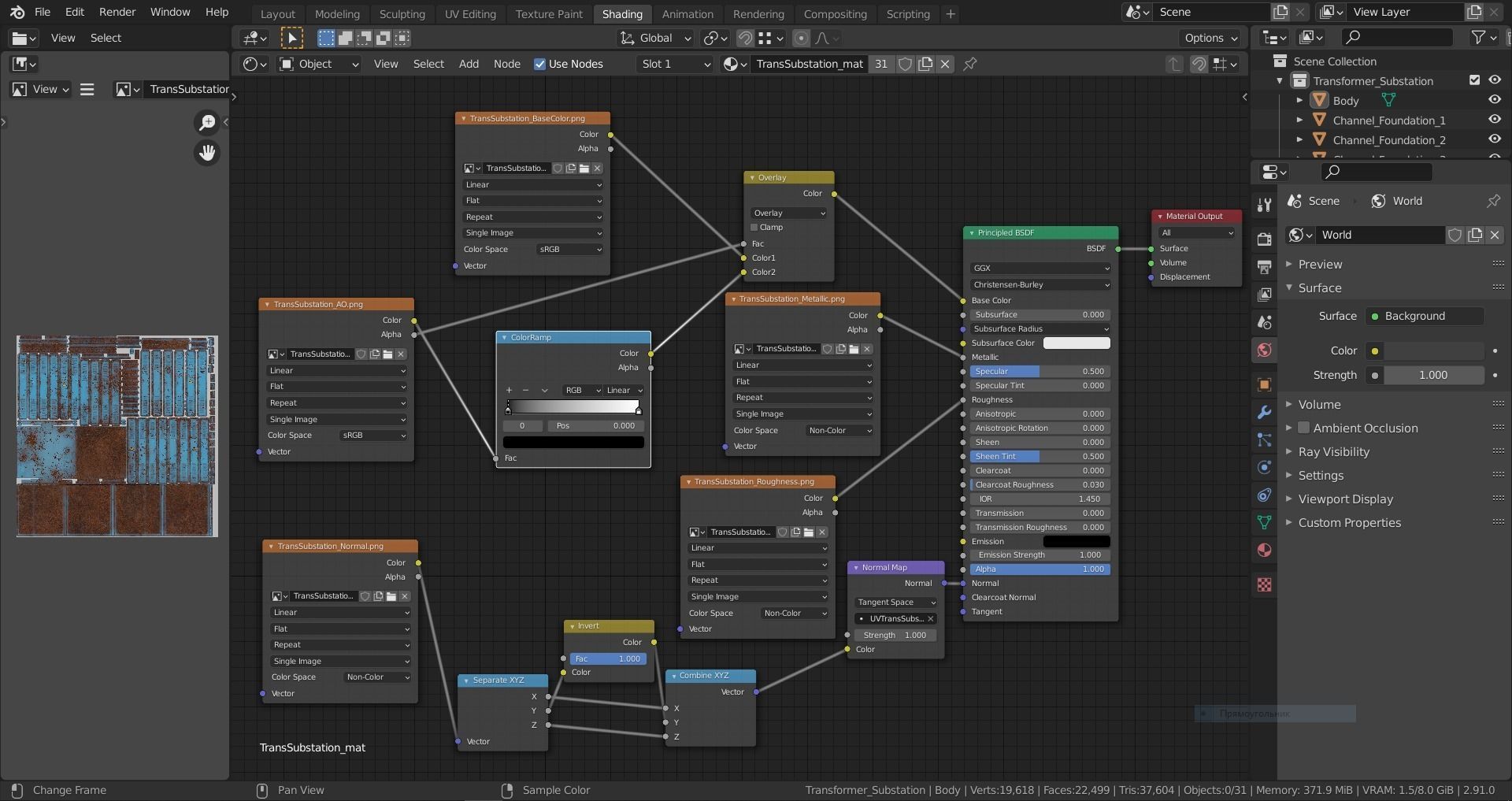Click the ColorRamp black stop color swatch
The height and width of the screenshot is (801, 1512).
573,442
